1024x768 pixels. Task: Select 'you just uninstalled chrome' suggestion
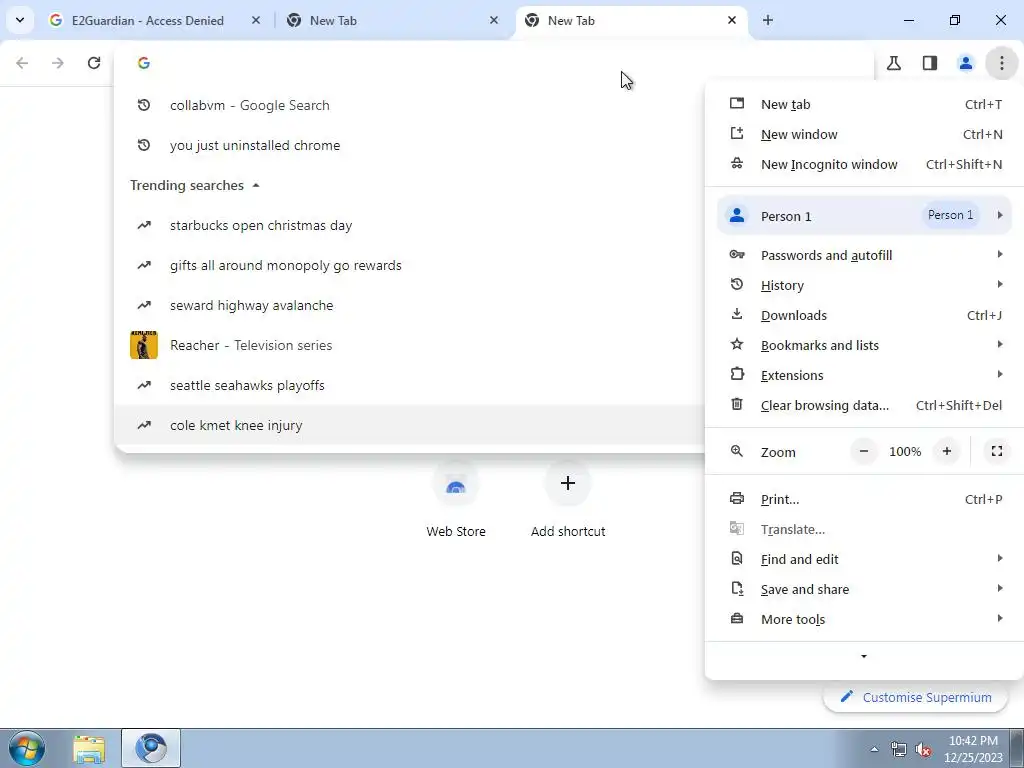(x=410, y=145)
